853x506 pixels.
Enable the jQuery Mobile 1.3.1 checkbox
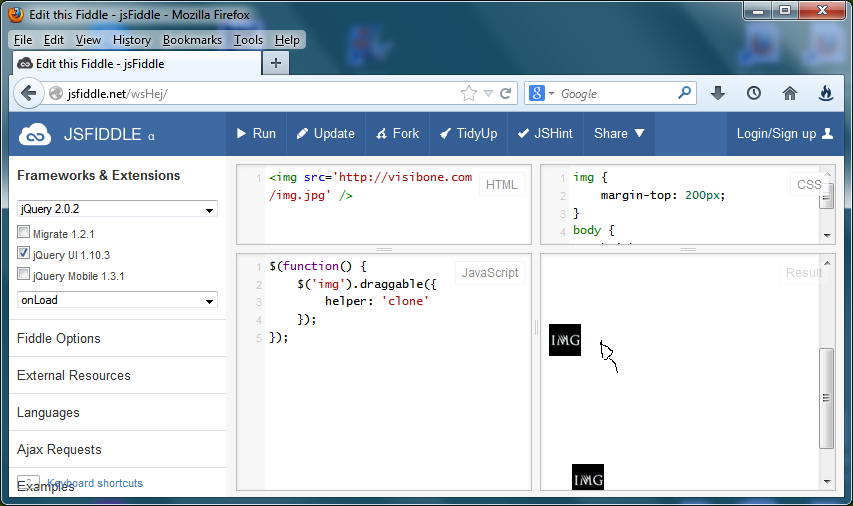[x=23, y=274]
